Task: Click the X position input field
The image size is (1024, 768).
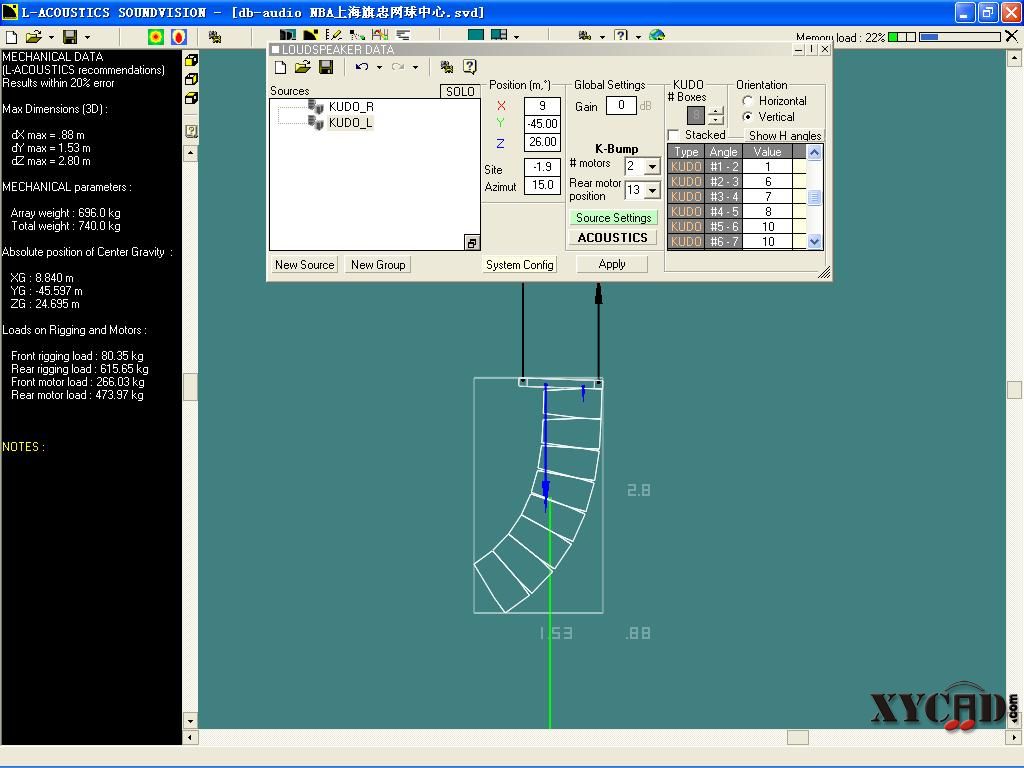Action: [x=542, y=106]
